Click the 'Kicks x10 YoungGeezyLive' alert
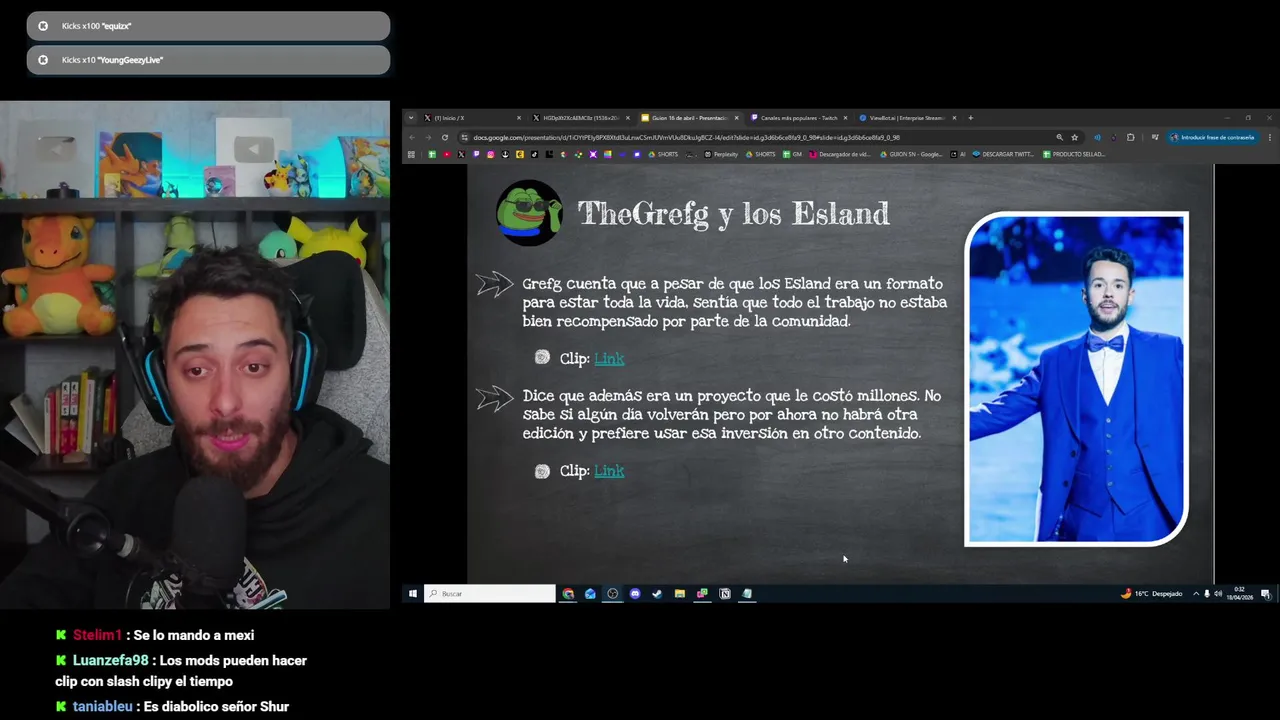This screenshot has width=1280, height=720. [208, 60]
